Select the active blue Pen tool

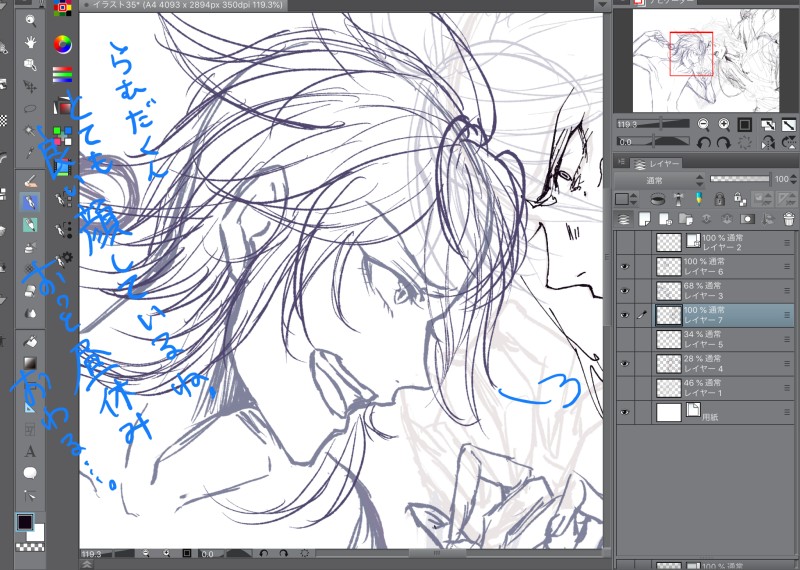pos(31,203)
